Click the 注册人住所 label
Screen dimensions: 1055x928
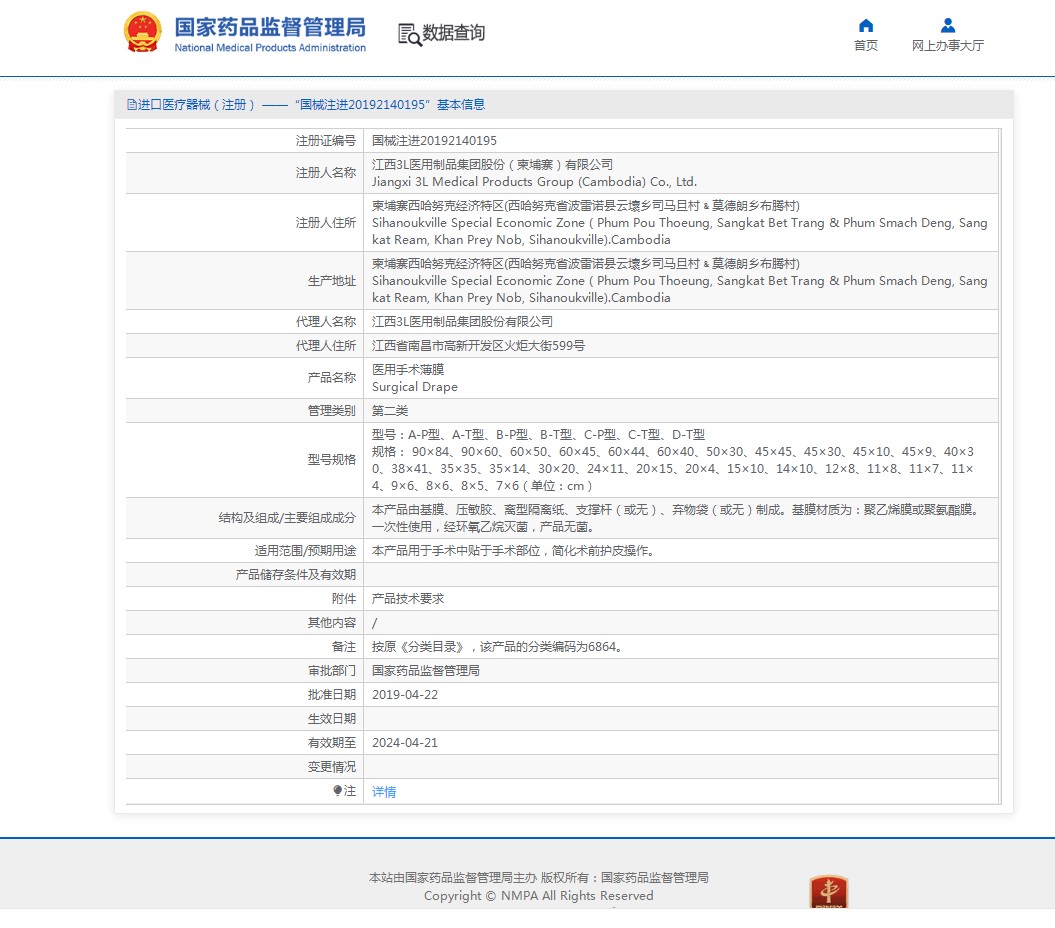326,223
